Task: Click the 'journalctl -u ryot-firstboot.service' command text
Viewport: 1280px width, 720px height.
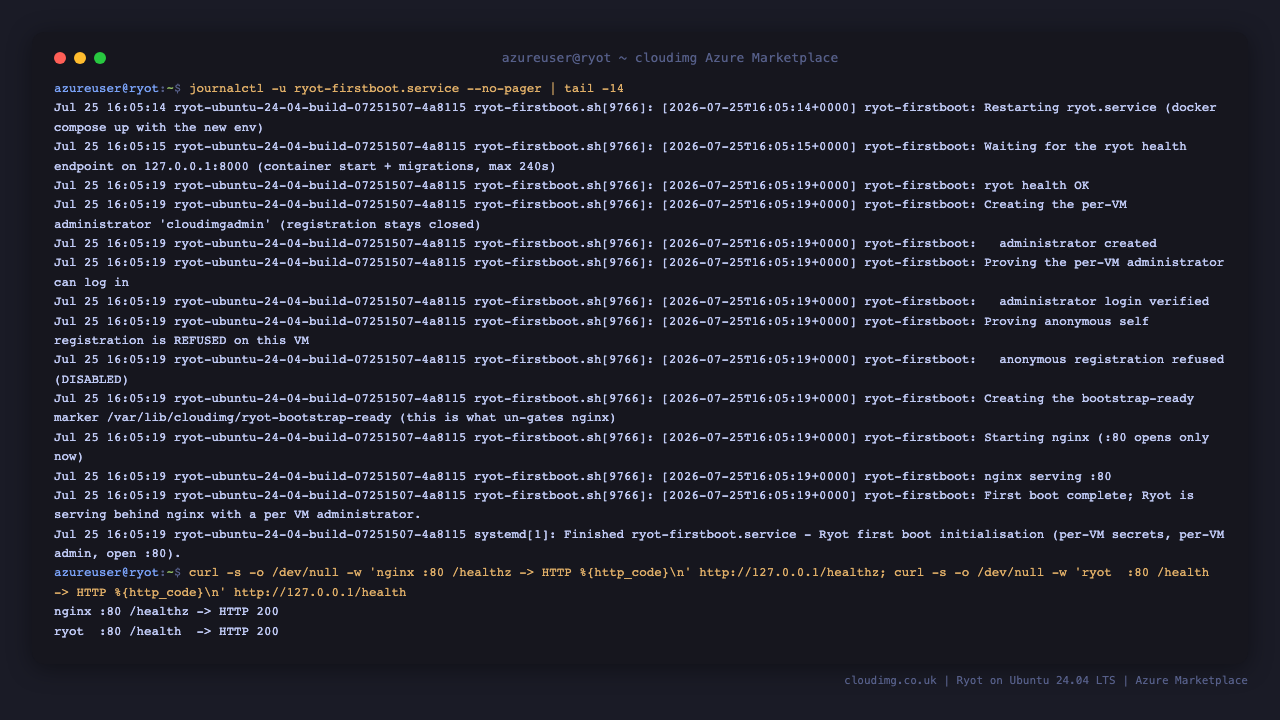Action: (x=324, y=88)
